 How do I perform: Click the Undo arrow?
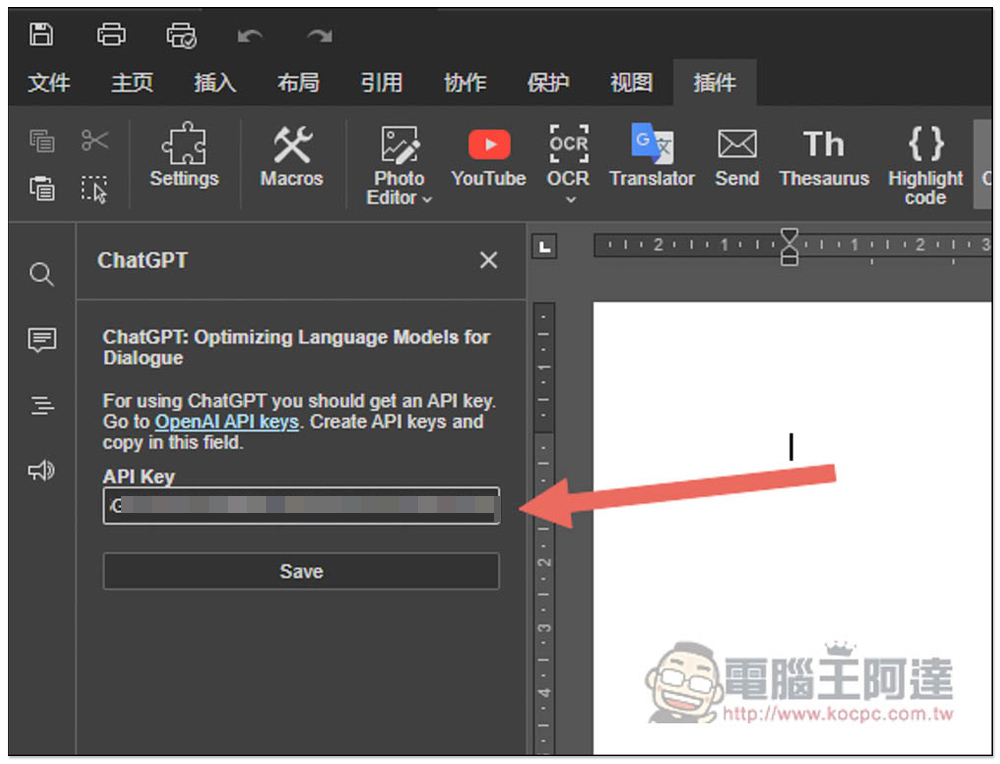click(250, 36)
